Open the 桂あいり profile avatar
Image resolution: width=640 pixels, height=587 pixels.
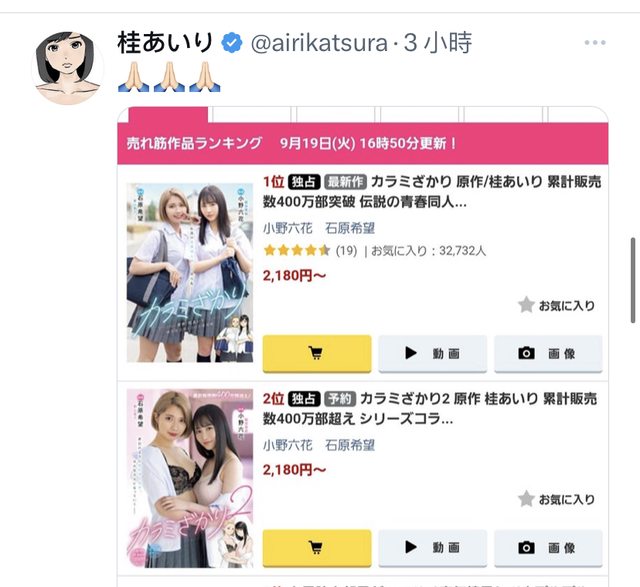coord(68,67)
